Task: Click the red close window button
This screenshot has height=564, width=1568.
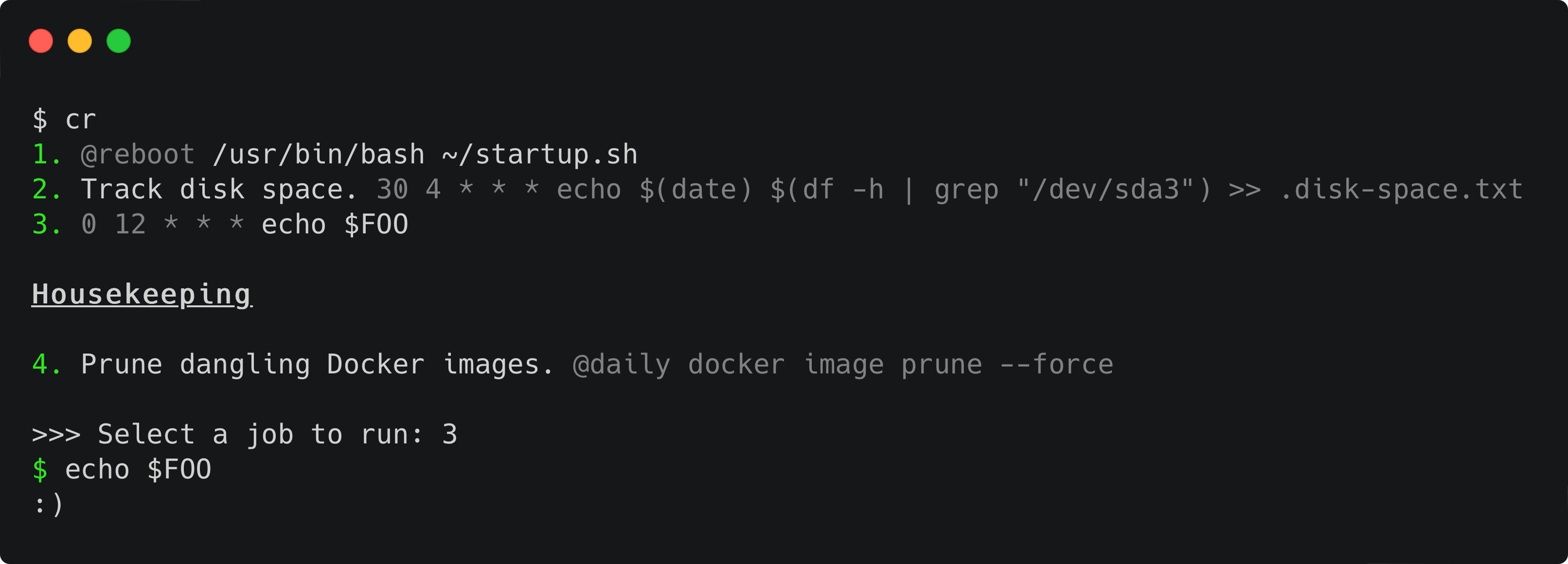Action: pos(41,41)
